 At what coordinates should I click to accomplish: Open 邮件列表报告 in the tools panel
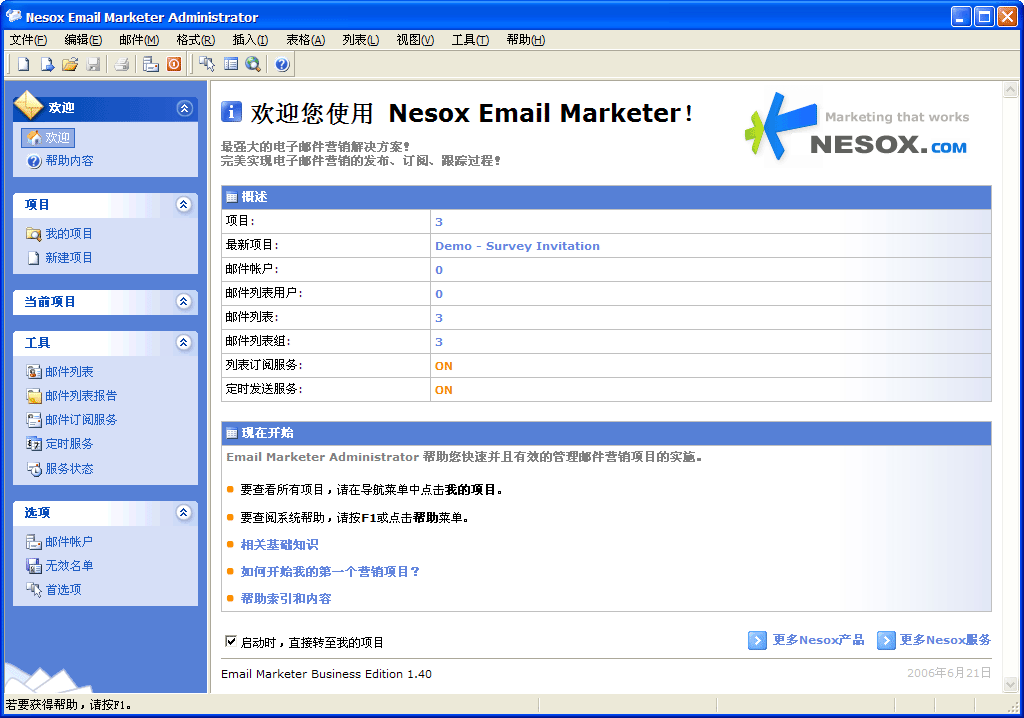[81, 396]
